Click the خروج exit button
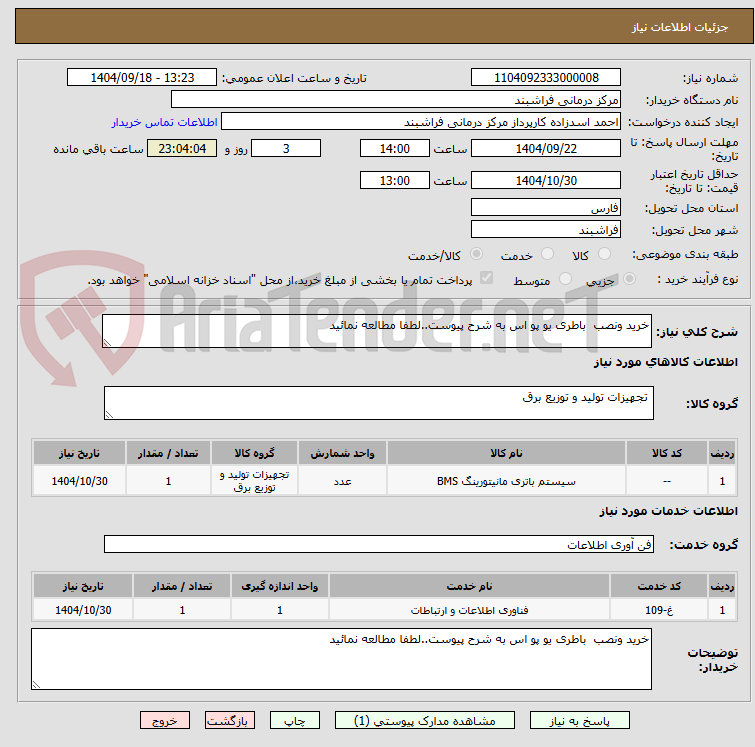 pyautogui.click(x=165, y=721)
